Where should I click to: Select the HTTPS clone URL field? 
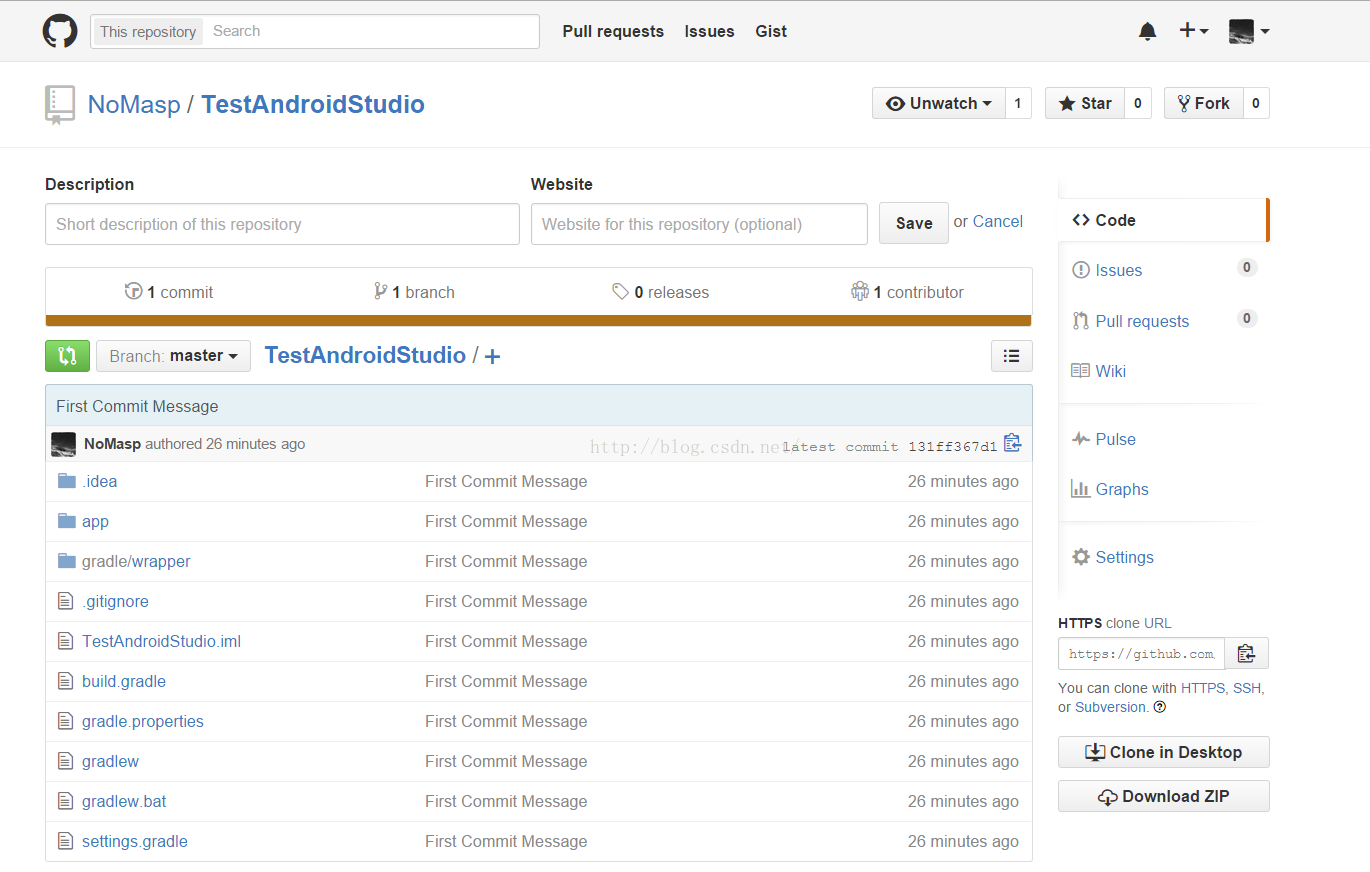1142,654
